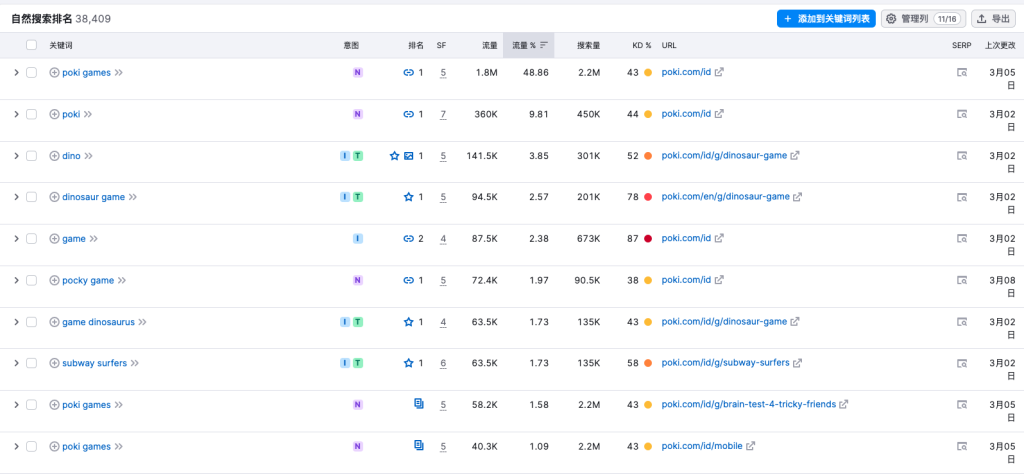Viewport: 1024px width, 474px height.
Task: Expand the pocky game row
Action: (x=16, y=281)
